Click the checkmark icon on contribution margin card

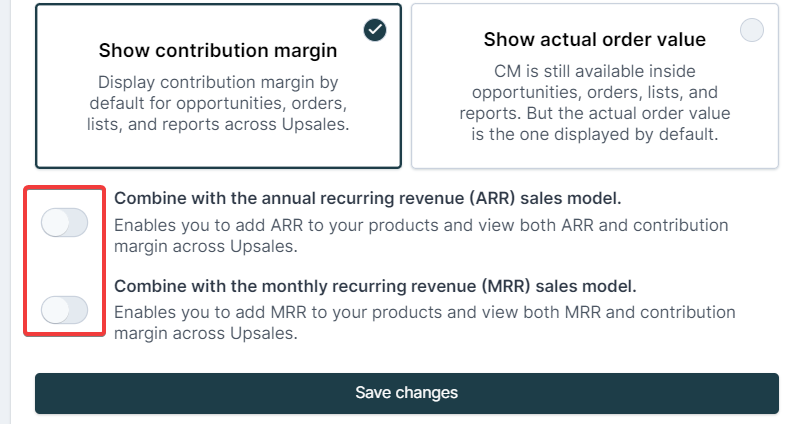pyautogui.click(x=374, y=30)
